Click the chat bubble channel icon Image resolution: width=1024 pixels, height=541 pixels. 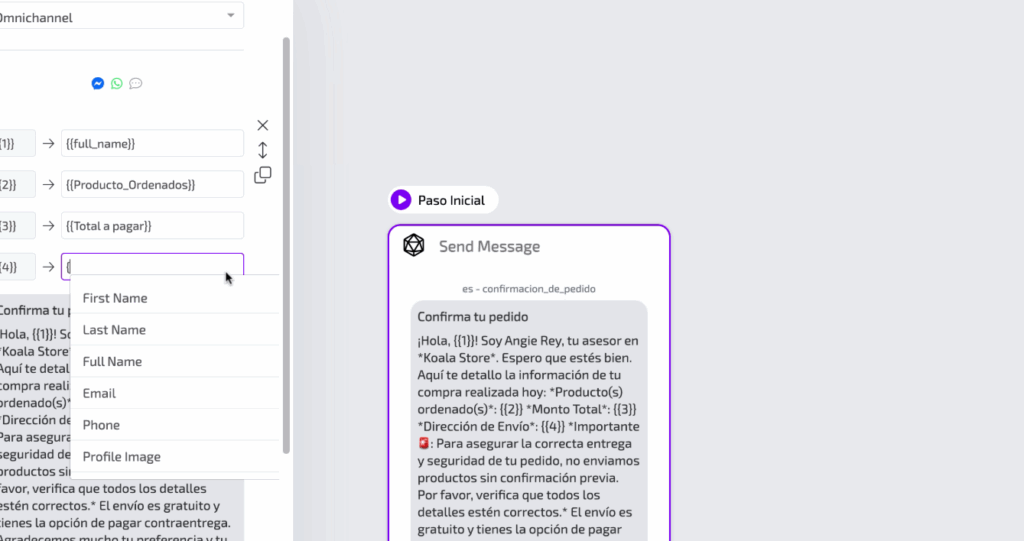(x=136, y=84)
